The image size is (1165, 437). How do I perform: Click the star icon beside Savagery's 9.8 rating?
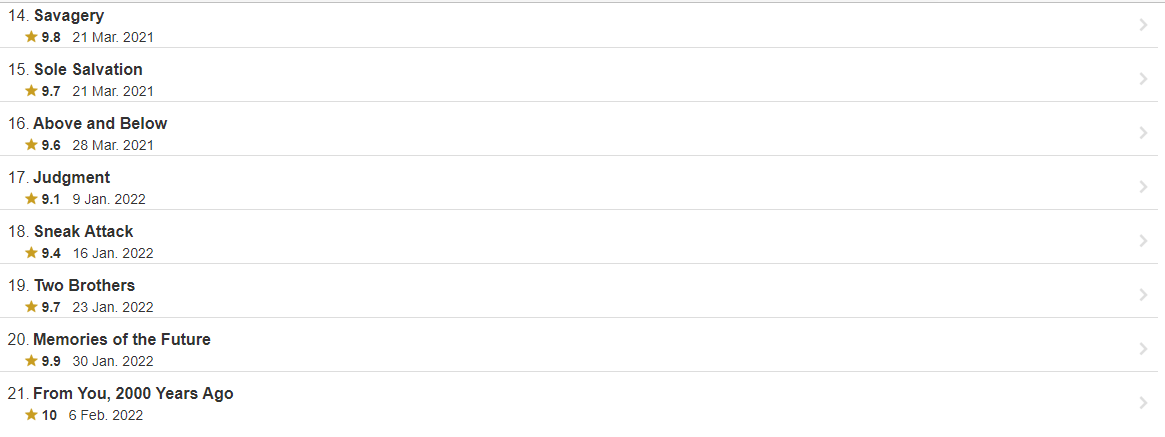[x=31, y=37]
